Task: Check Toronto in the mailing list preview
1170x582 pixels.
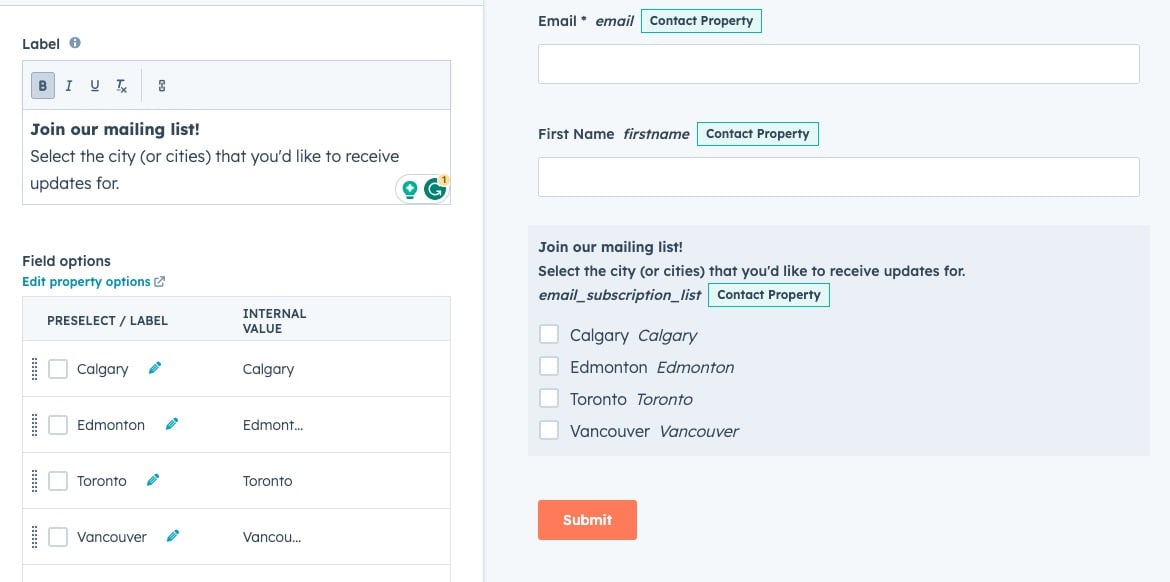Action: [x=549, y=397]
